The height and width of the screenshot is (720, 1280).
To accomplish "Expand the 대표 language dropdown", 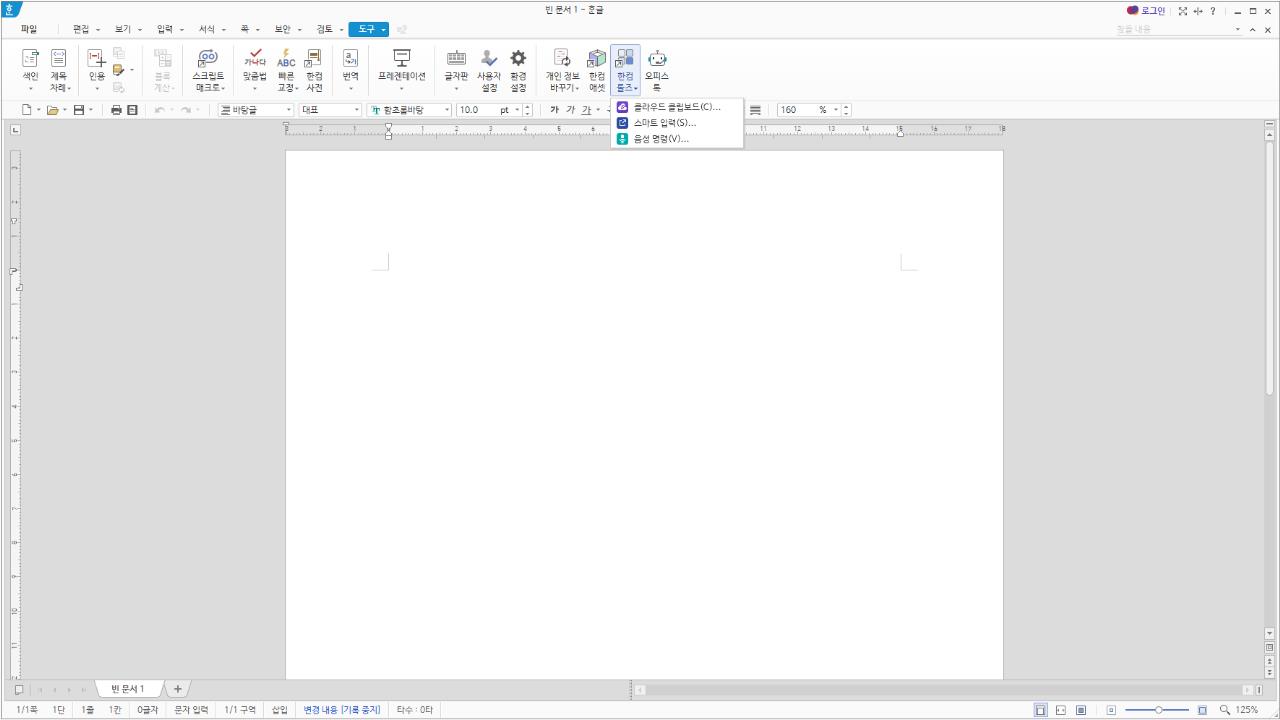I will coord(357,110).
